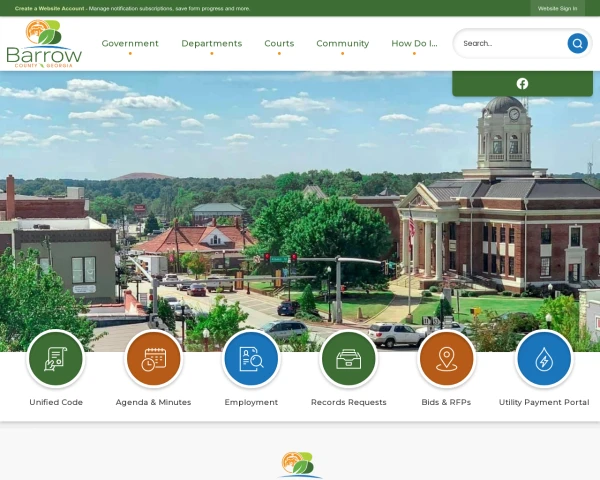This screenshot has width=600, height=480.
Task: Open the Courts menu
Action: pyautogui.click(x=279, y=44)
